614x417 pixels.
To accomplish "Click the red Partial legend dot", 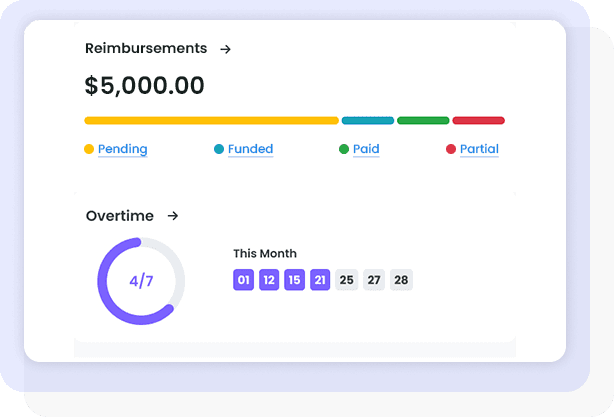I will click(451, 149).
